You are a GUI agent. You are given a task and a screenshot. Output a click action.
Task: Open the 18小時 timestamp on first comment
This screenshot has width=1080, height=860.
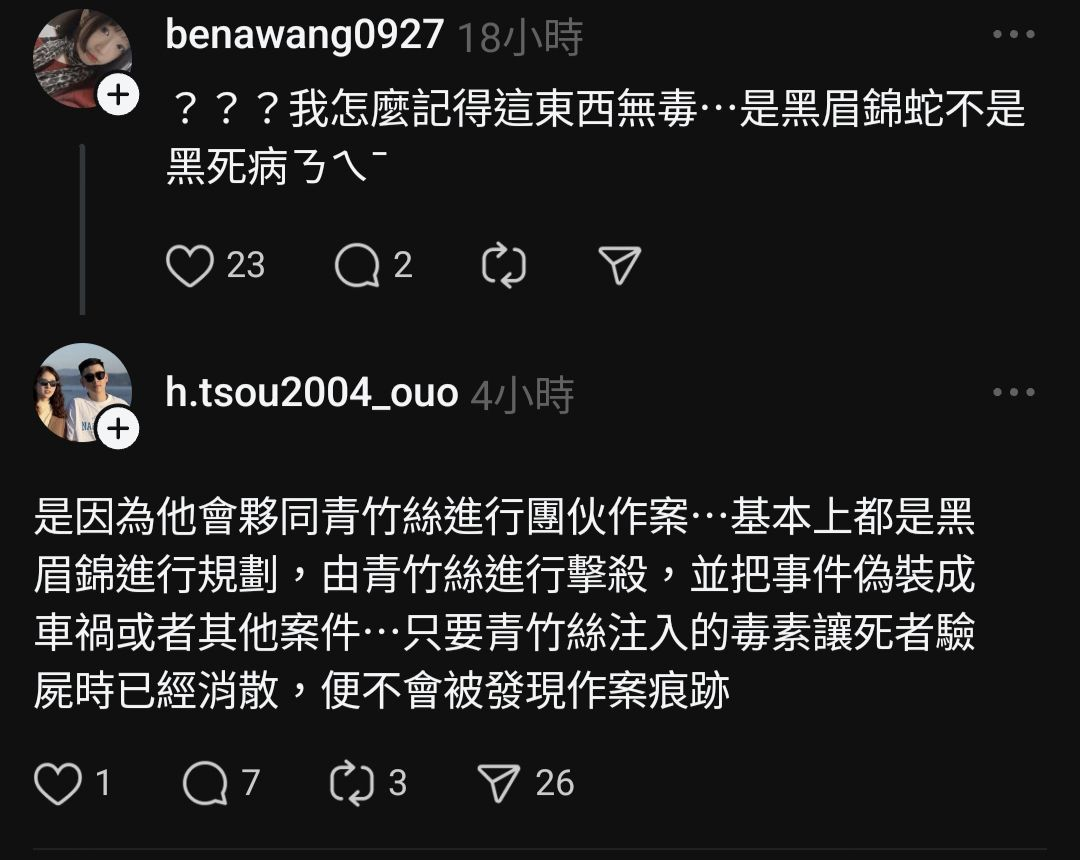click(521, 37)
